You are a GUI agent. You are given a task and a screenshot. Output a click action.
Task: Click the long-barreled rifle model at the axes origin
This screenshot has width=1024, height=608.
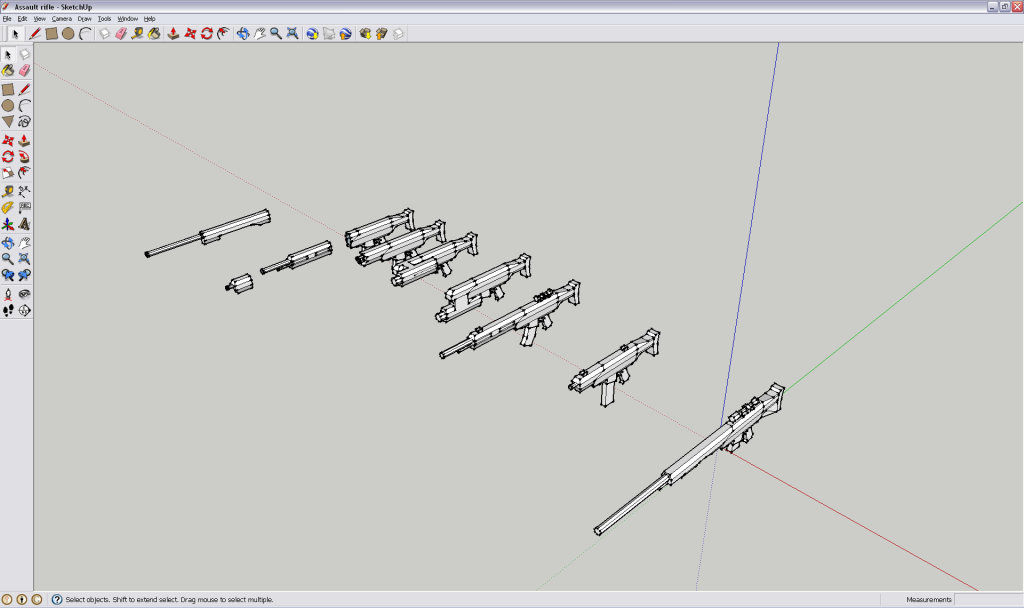point(699,454)
